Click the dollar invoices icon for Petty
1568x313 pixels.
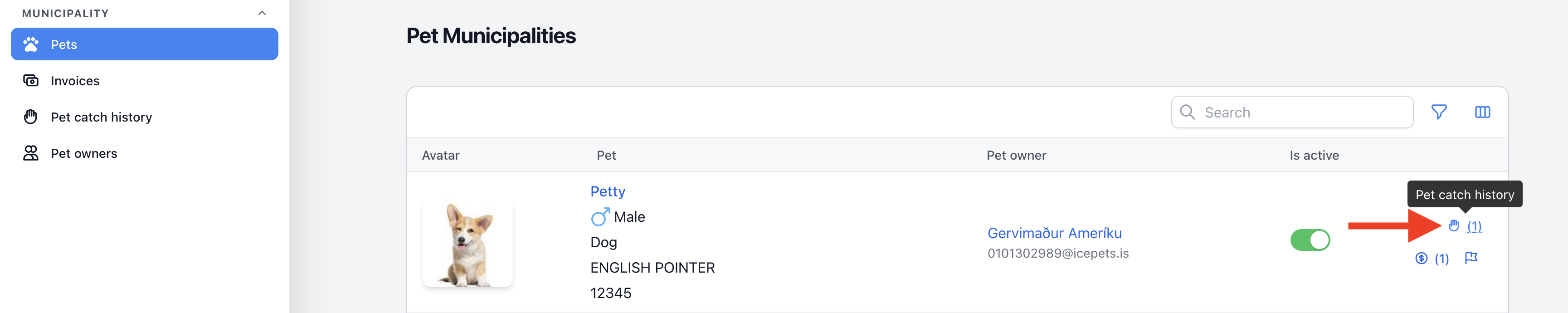click(1421, 258)
